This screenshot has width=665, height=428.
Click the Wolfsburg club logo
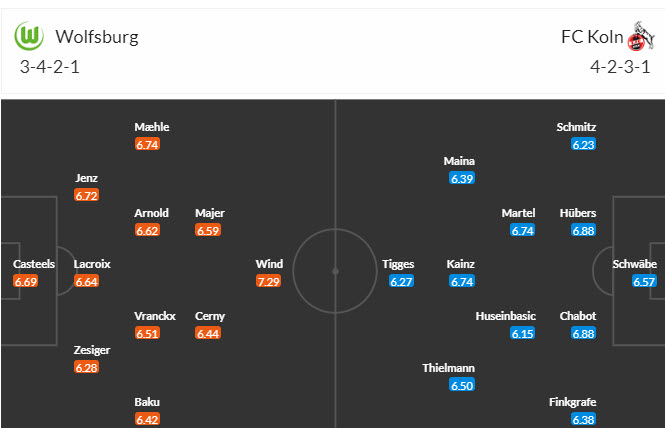pyautogui.click(x=32, y=37)
